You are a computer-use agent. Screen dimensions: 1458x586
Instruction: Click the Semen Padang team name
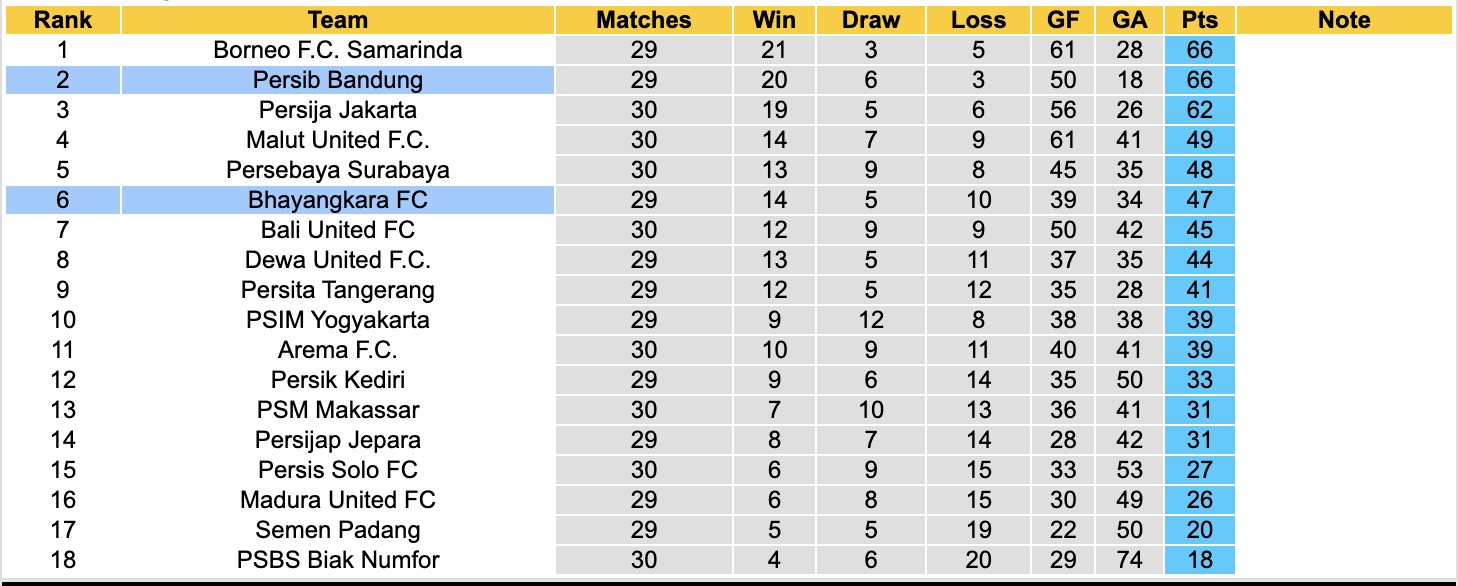click(338, 530)
